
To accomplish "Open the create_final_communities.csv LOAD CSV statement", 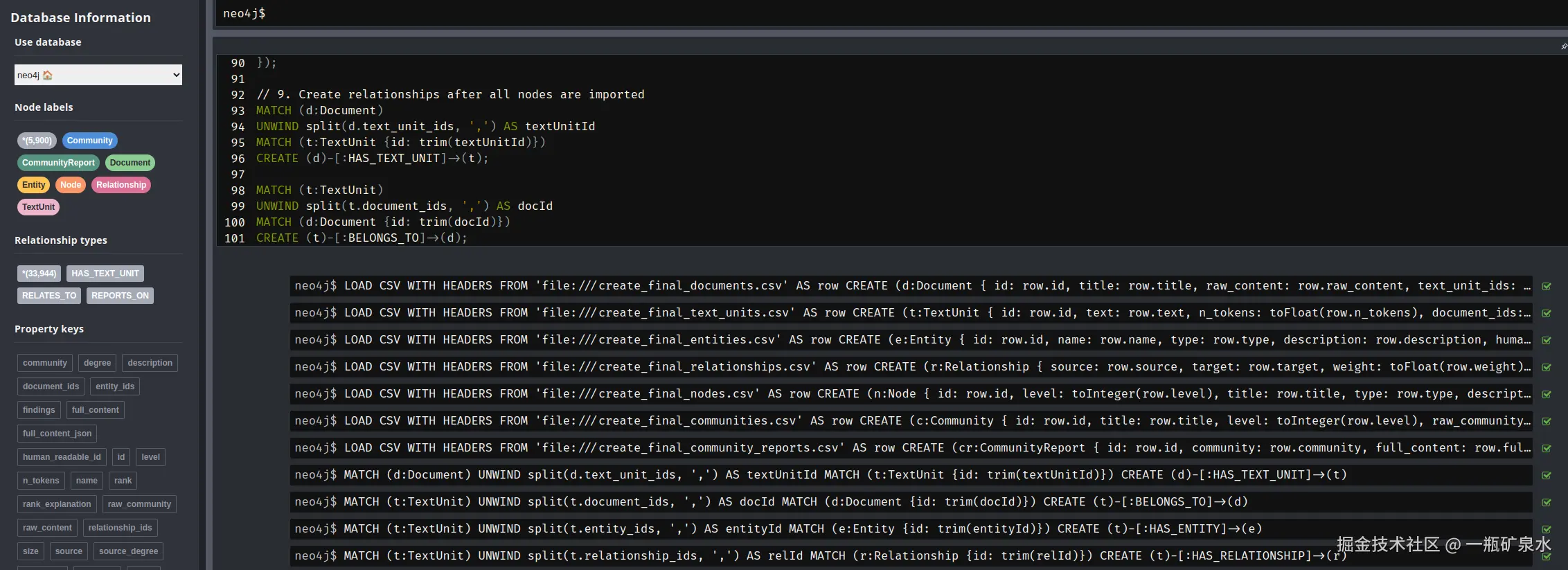I will point(911,421).
